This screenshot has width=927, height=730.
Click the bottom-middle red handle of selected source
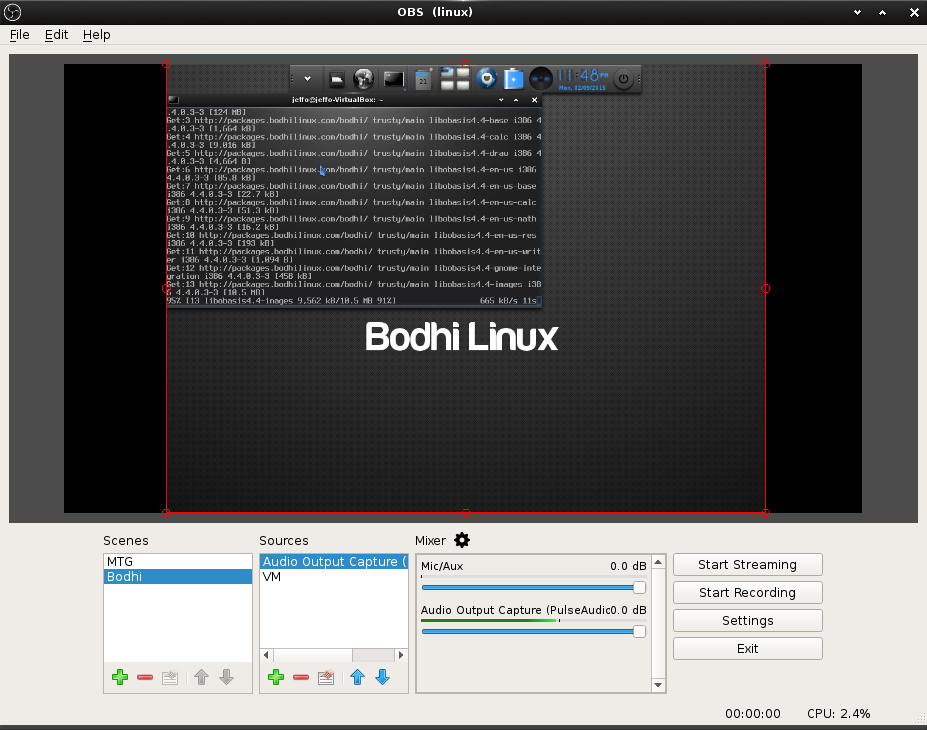[x=466, y=512]
